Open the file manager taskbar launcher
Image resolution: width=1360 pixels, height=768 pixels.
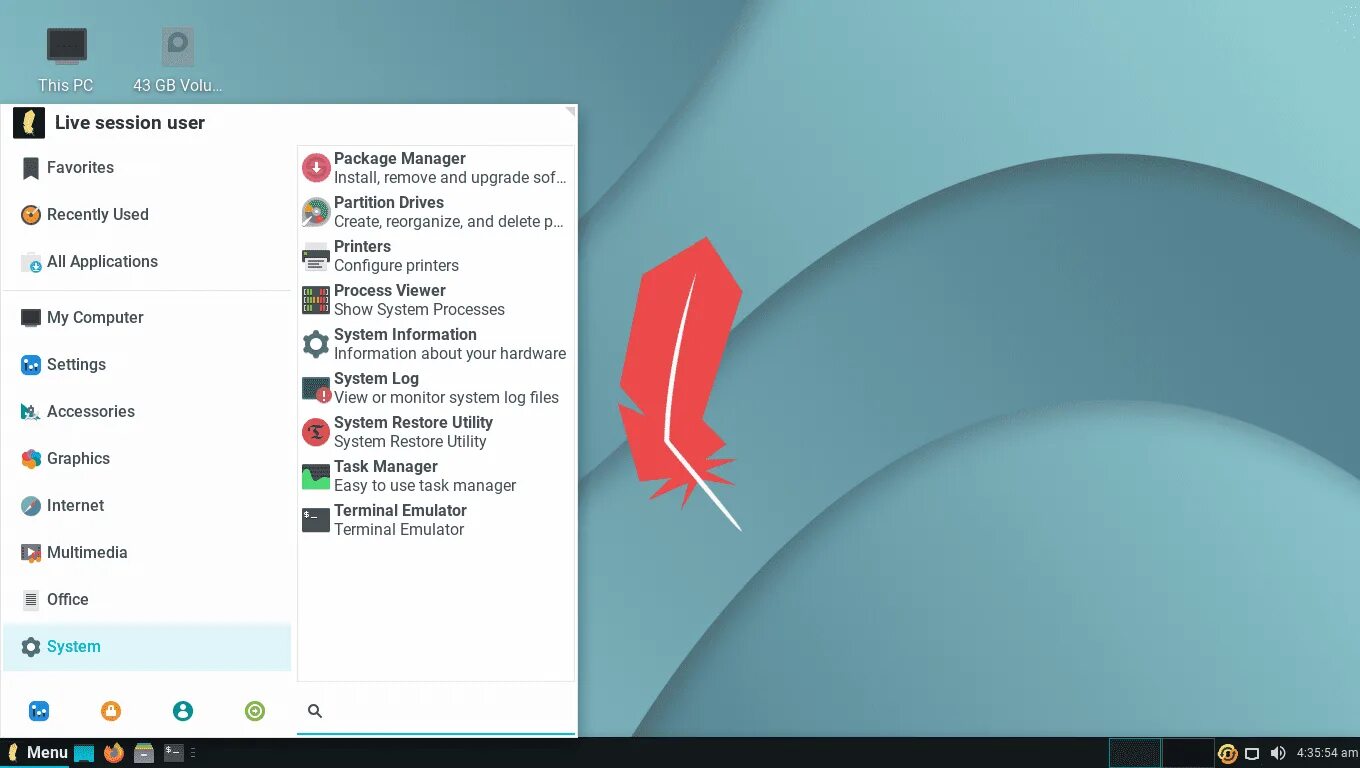point(144,753)
